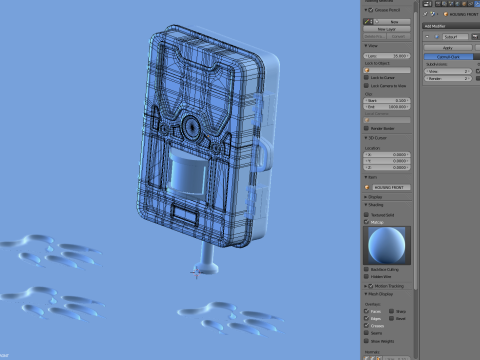Screen dimensions: 480x360
Task: Collapse the Item panel
Action: tap(366, 177)
